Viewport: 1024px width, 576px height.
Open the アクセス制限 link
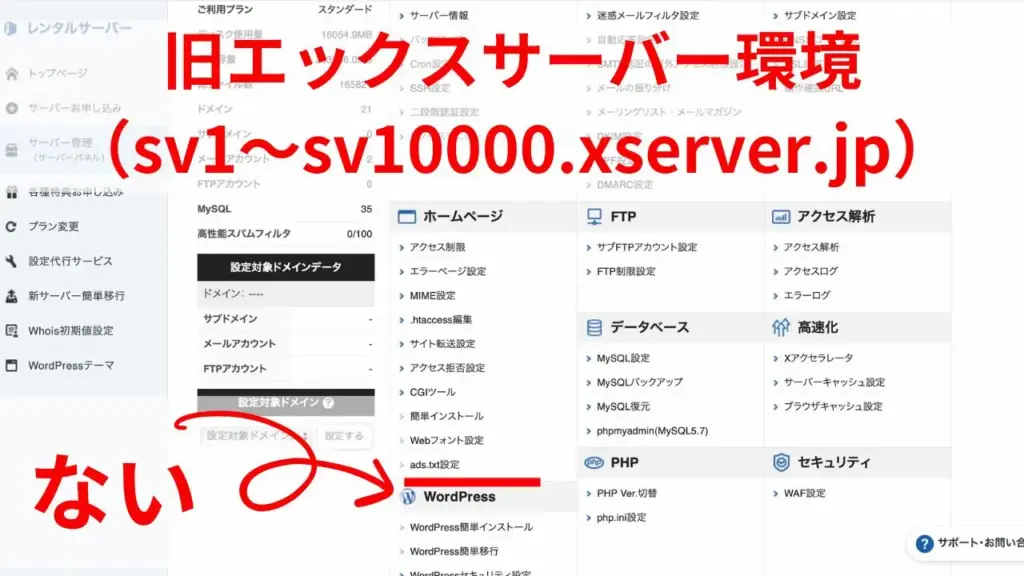(438, 248)
